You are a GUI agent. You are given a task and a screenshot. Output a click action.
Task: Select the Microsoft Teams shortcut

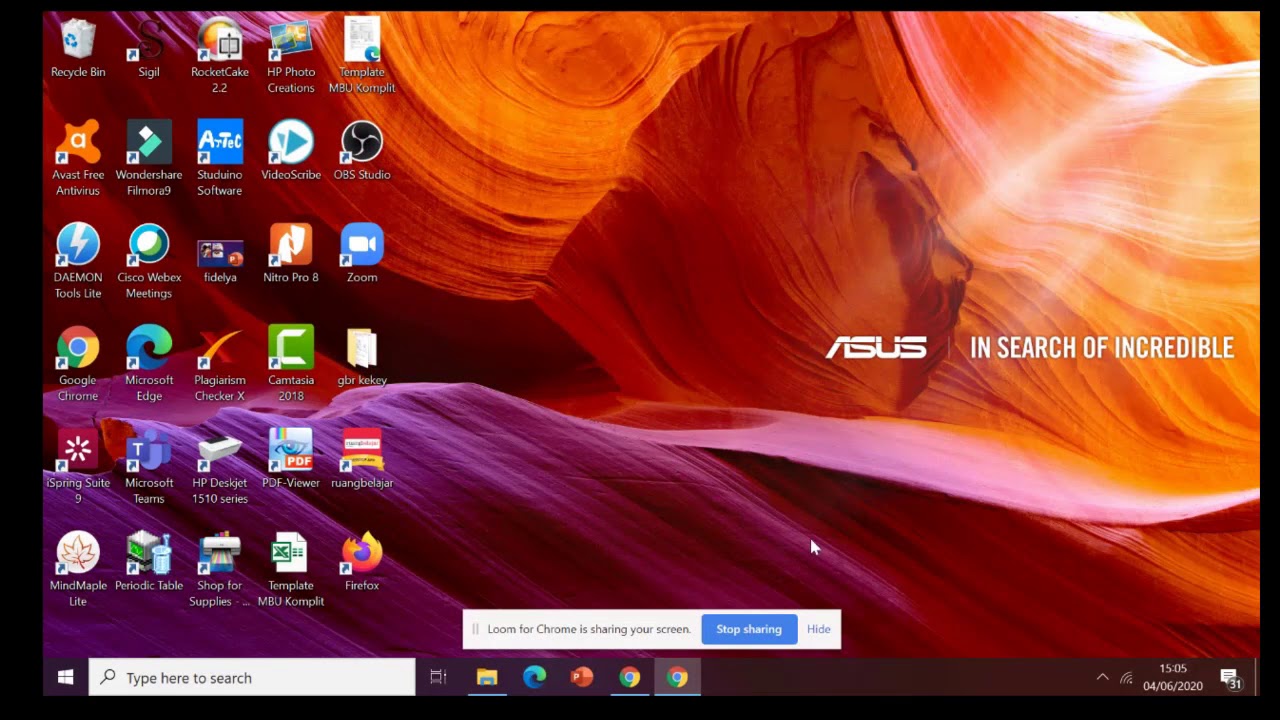(x=149, y=467)
